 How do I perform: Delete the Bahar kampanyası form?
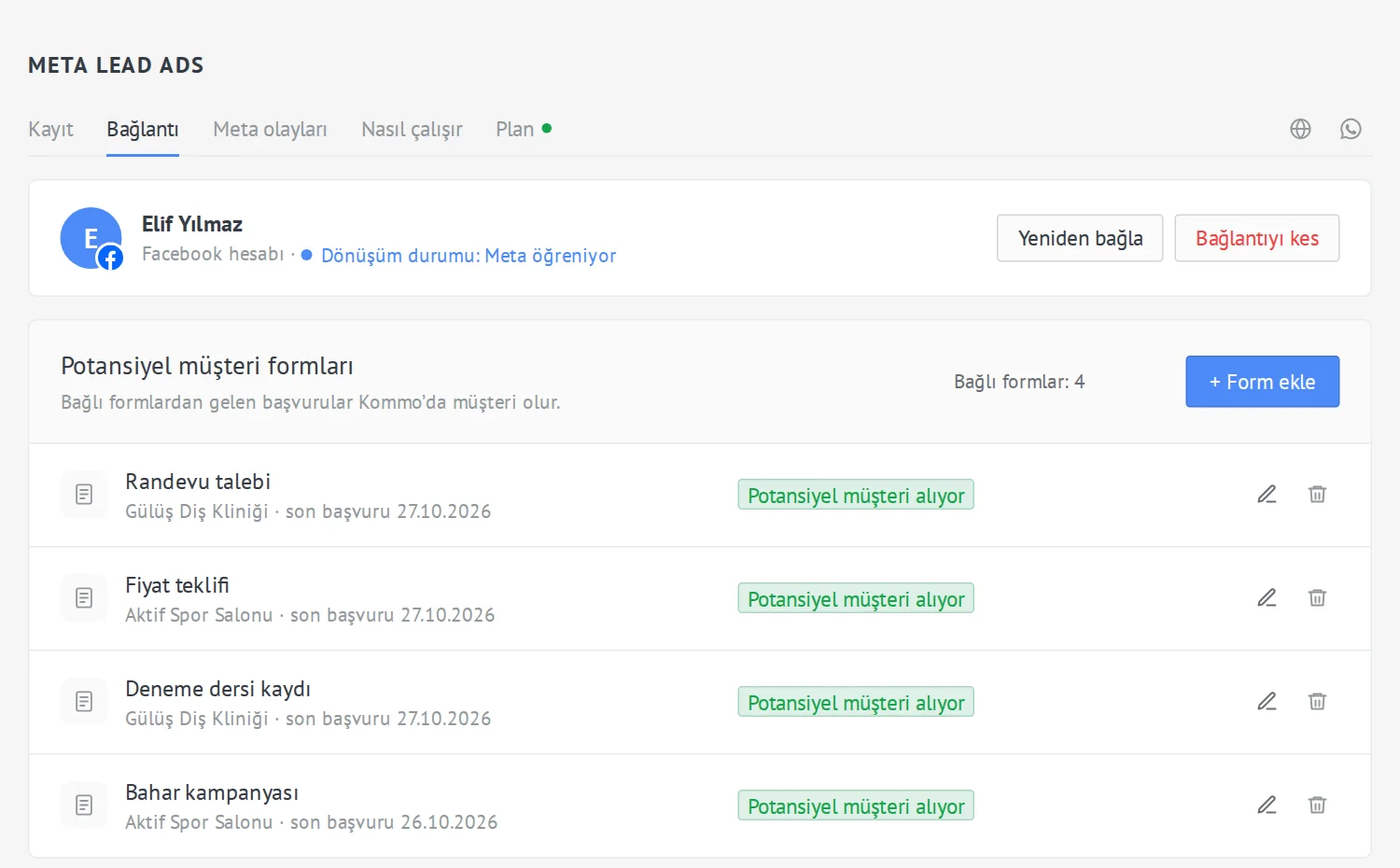coord(1317,805)
